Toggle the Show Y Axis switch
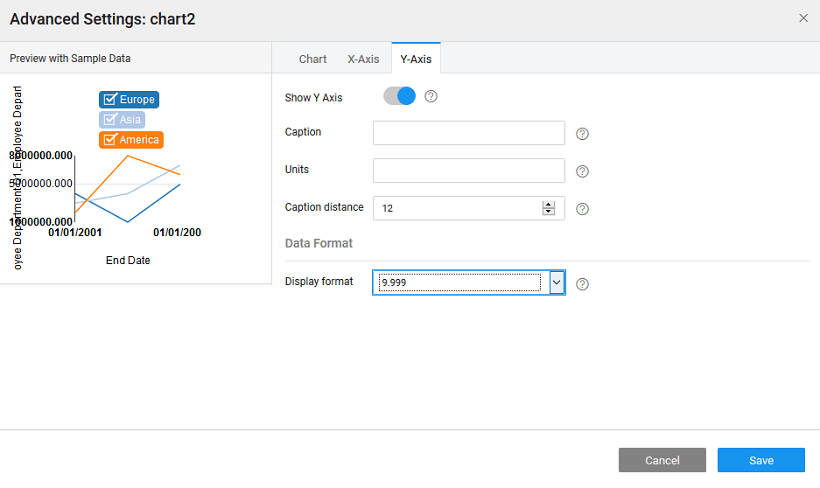This screenshot has width=820, height=488. coord(399,96)
